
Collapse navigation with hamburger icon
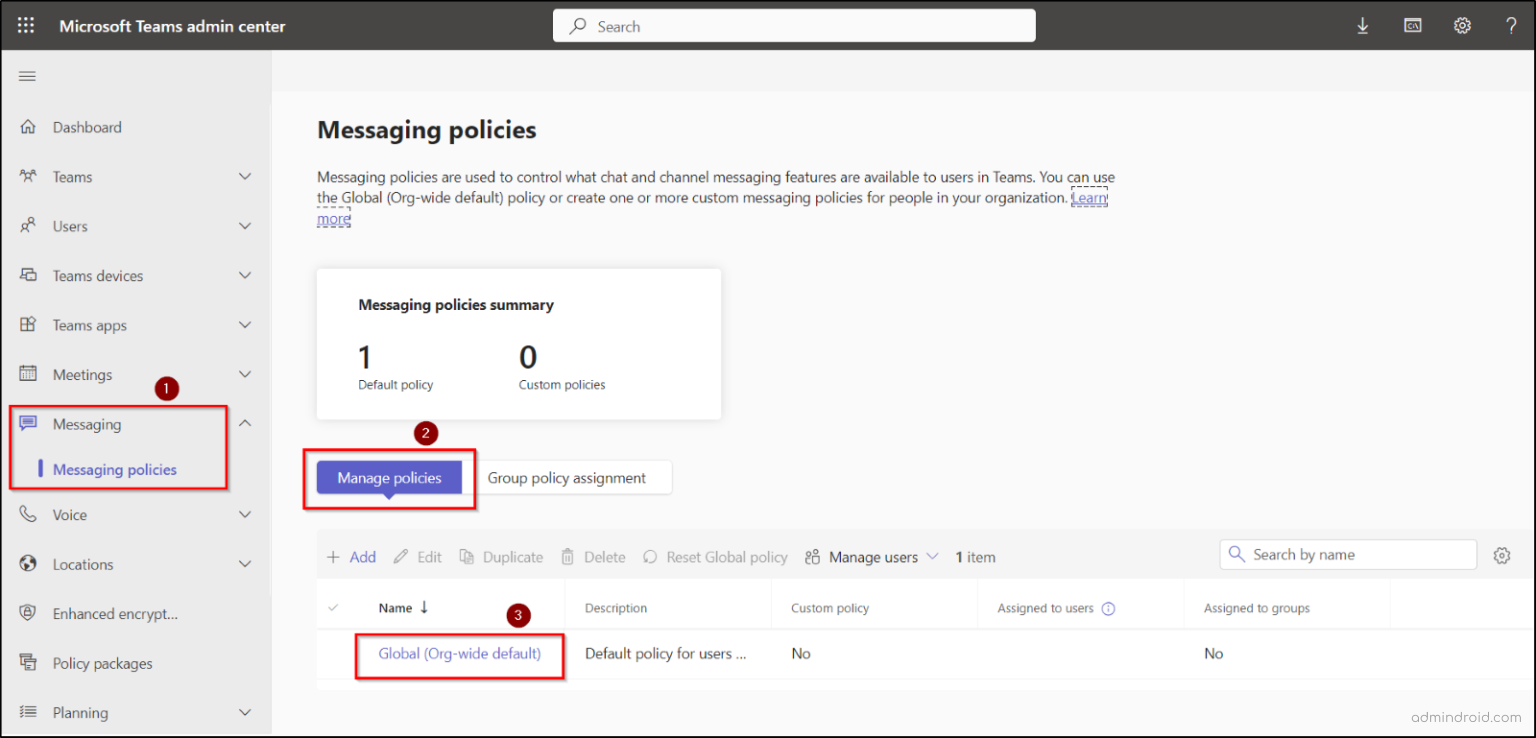coord(28,76)
